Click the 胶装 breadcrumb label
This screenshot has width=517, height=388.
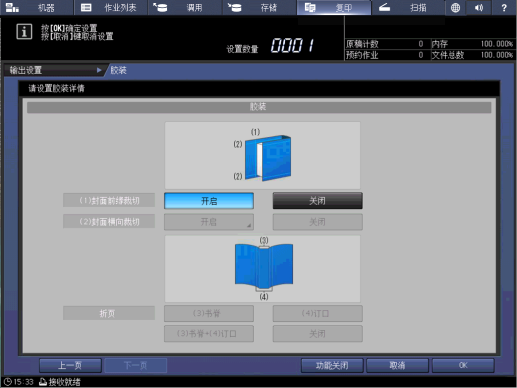click(118, 70)
